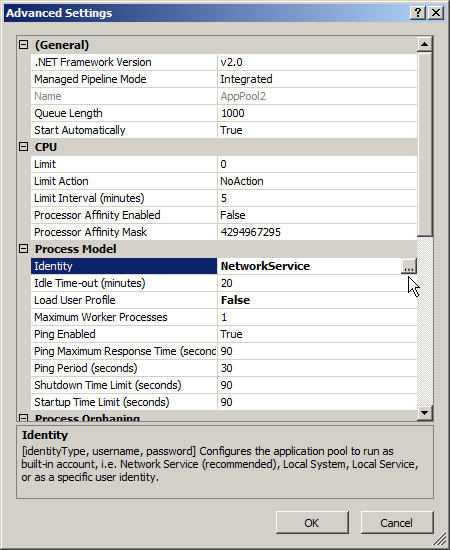Screen dimensions: 450x550
Task: Click the Processor Affinity Mask value 4294967295
Action: point(250,232)
